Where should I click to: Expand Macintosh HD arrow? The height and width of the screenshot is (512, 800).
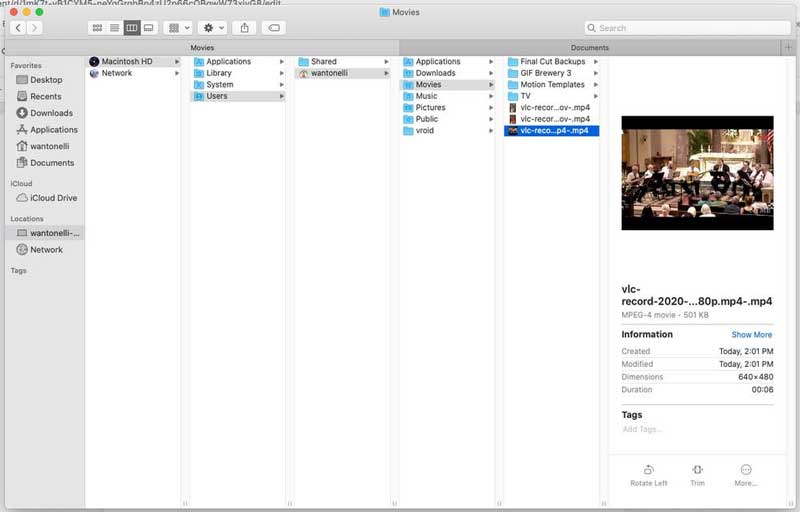coord(177,61)
